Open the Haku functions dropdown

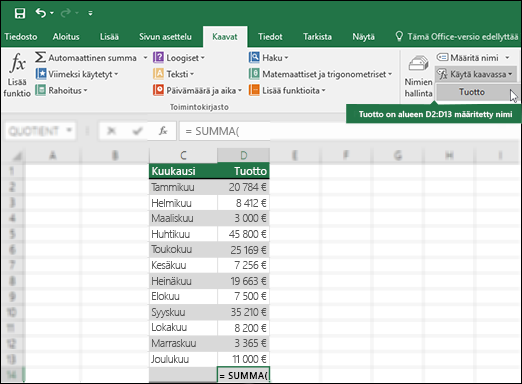[x=269, y=58]
